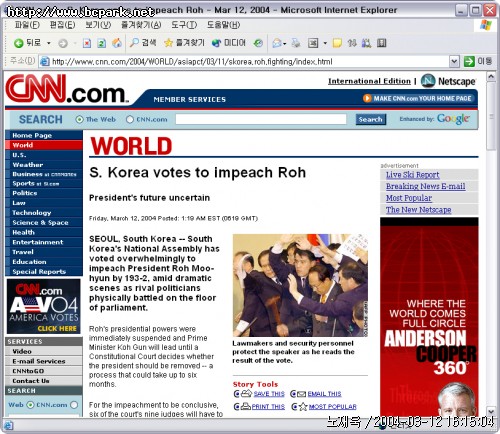This screenshot has width=500, height=434.
Task: Click the yellow Discuss note icon
Action: (337, 43)
